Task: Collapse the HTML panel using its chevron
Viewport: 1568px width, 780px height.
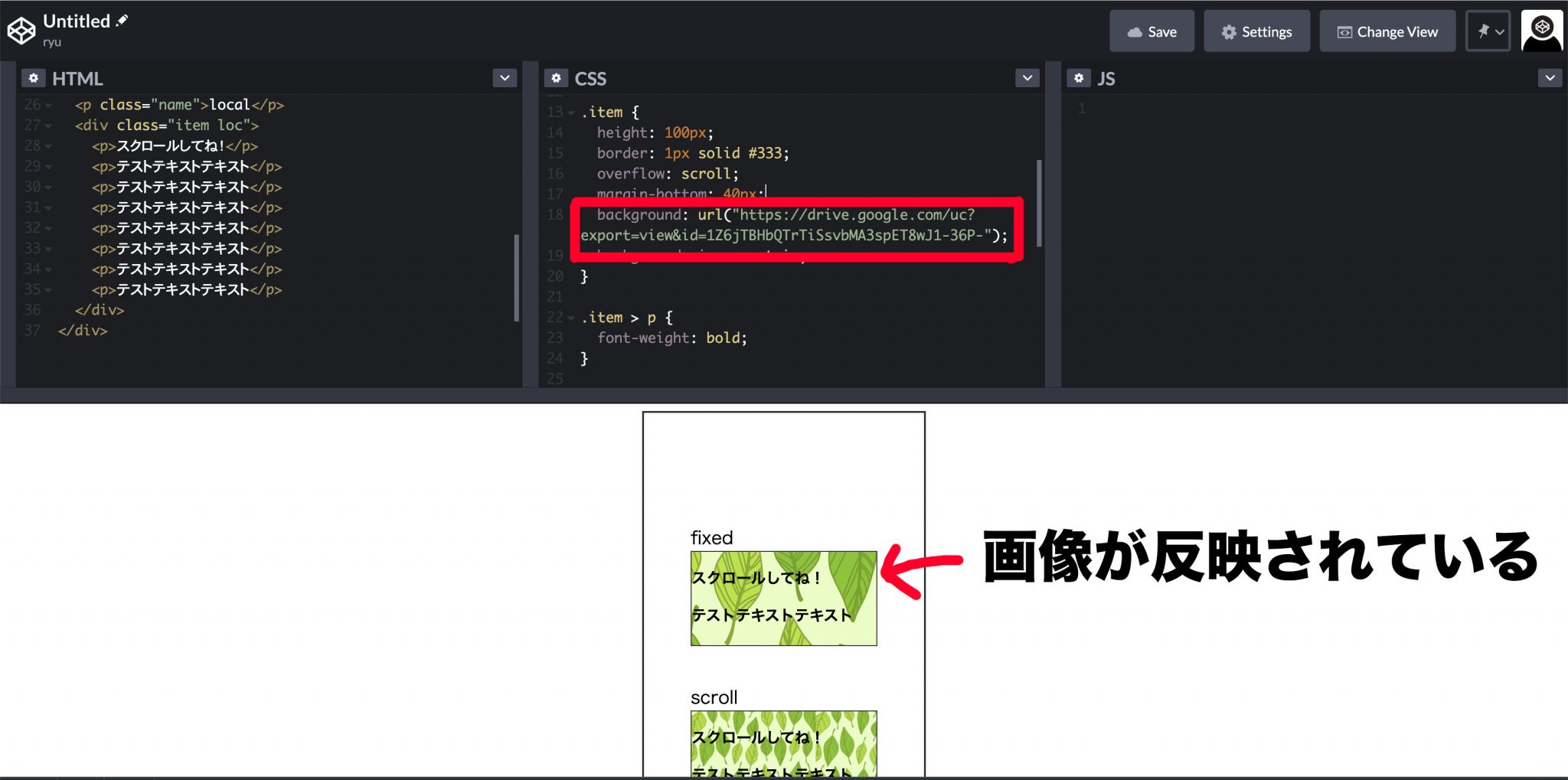Action: pos(504,77)
